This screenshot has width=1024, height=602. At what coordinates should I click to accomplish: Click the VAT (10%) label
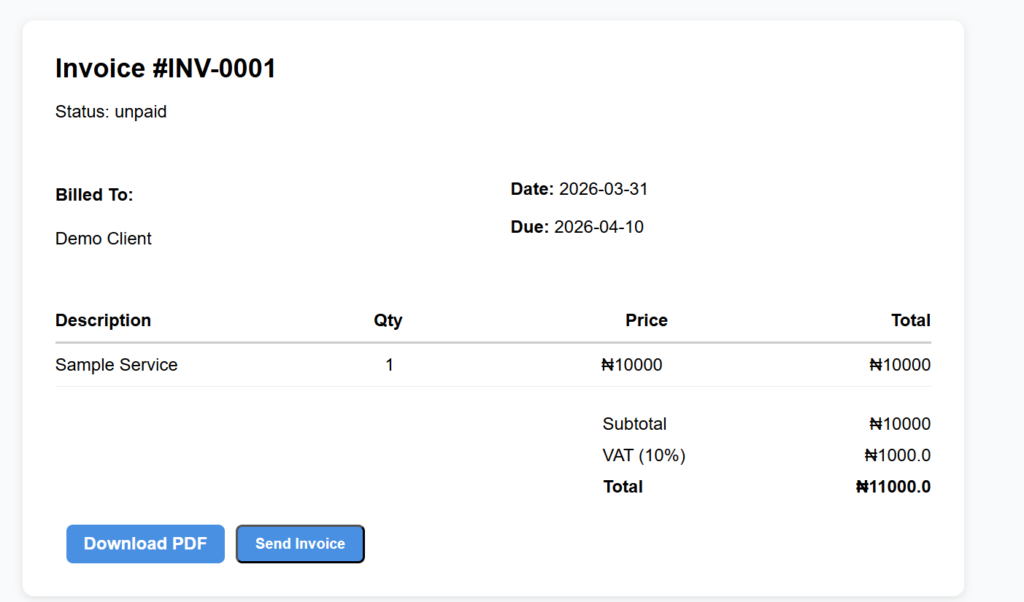(643, 455)
